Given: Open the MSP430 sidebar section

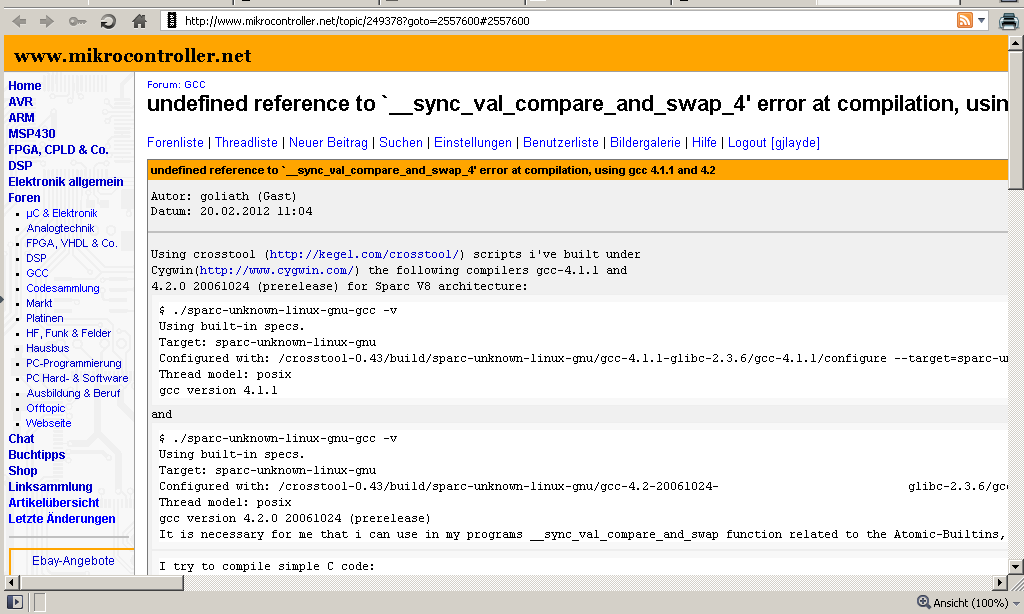Looking at the screenshot, I should [31, 134].
